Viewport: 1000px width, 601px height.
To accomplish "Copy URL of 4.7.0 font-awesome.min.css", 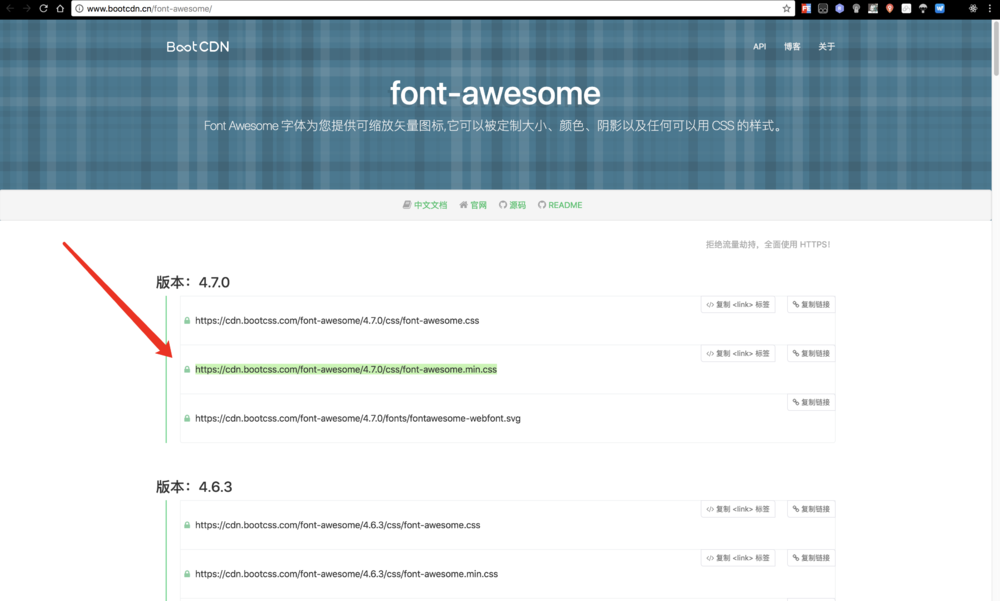I will [811, 353].
